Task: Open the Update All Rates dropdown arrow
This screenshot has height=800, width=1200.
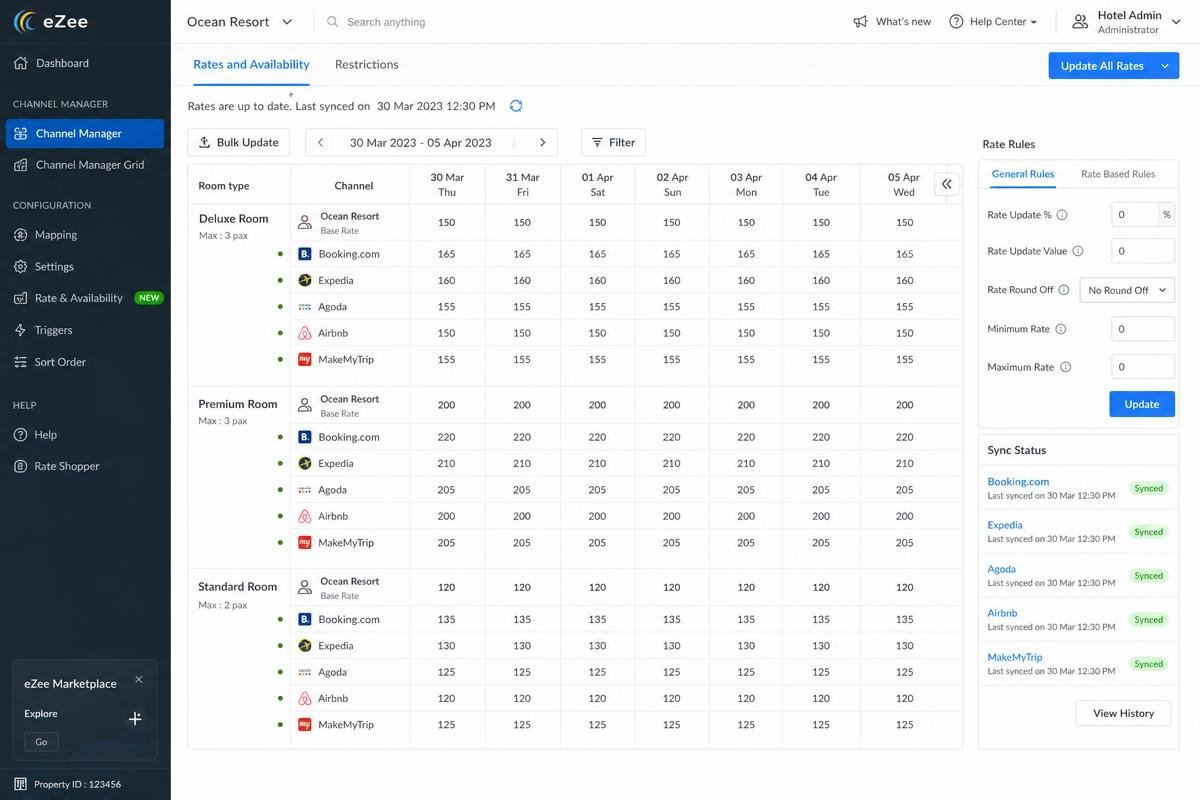Action: coord(1165,66)
